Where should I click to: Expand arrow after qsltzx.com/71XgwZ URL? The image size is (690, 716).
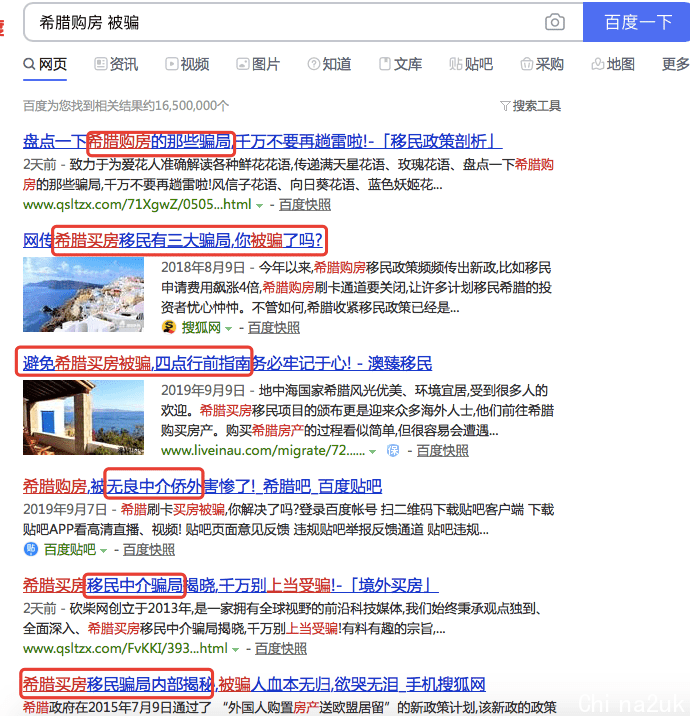[260, 205]
